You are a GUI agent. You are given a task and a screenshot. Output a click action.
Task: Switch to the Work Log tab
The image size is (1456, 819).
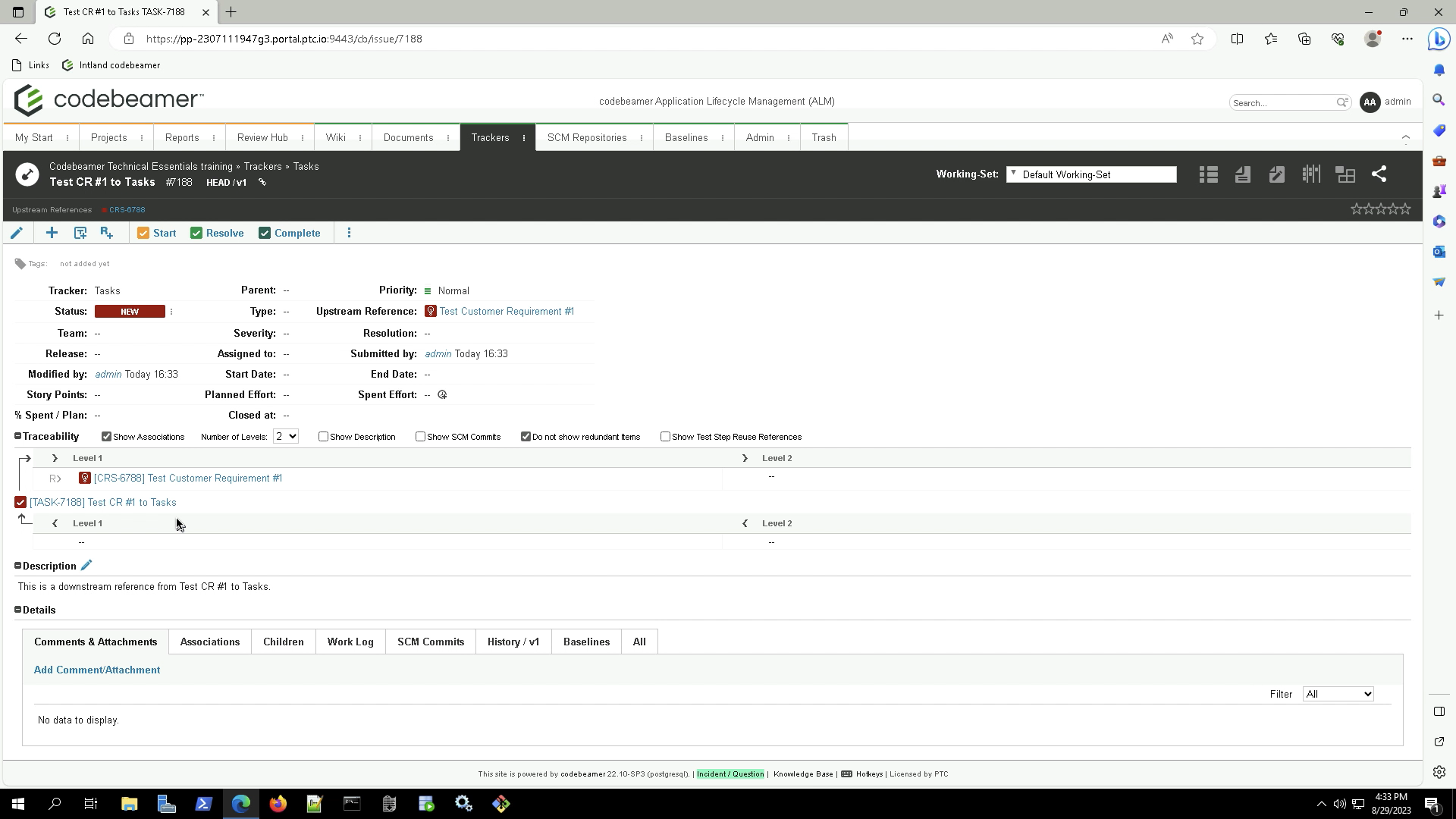pyautogui.click(x=350, y=642)
